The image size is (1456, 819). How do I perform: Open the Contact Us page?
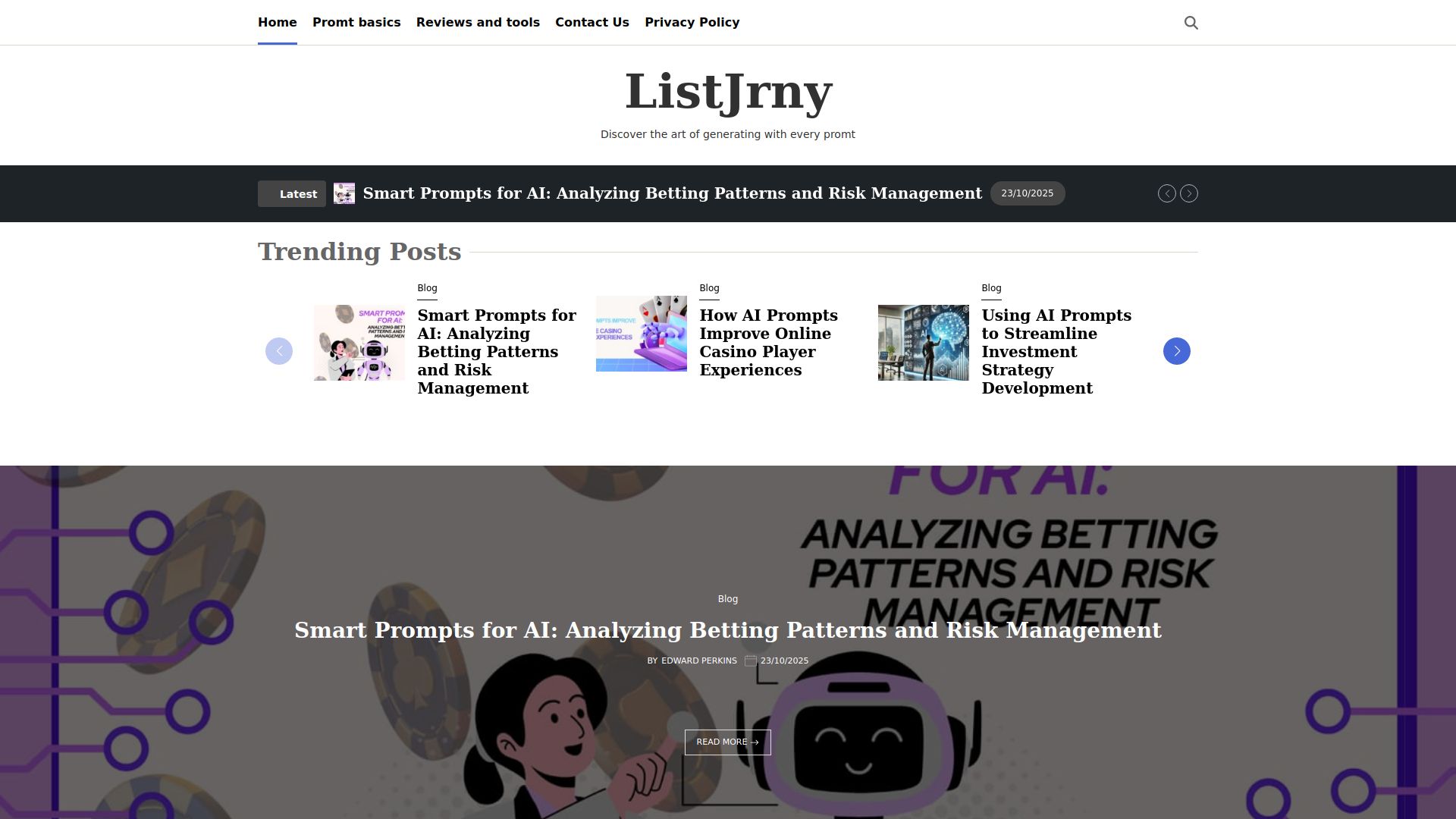click(592, 23)
